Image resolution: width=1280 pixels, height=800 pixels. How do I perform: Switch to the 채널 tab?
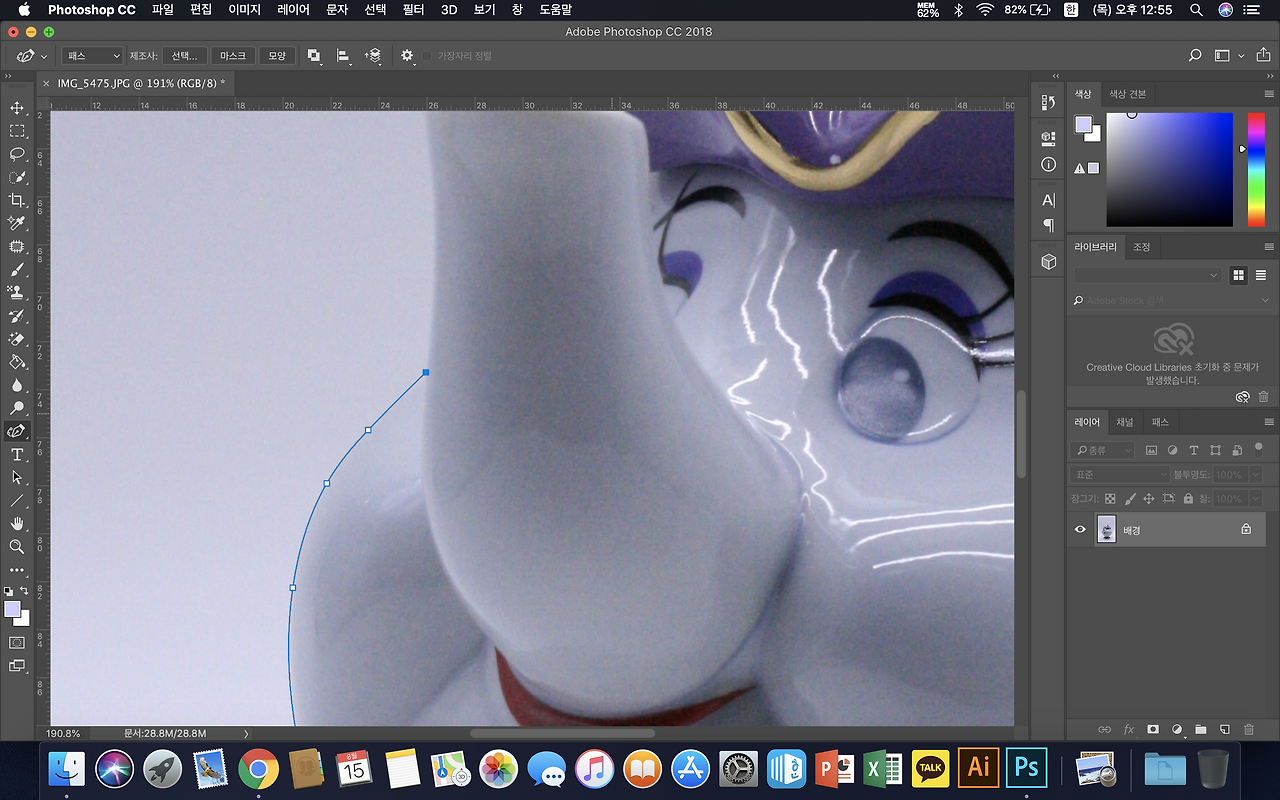(1125, 422)
